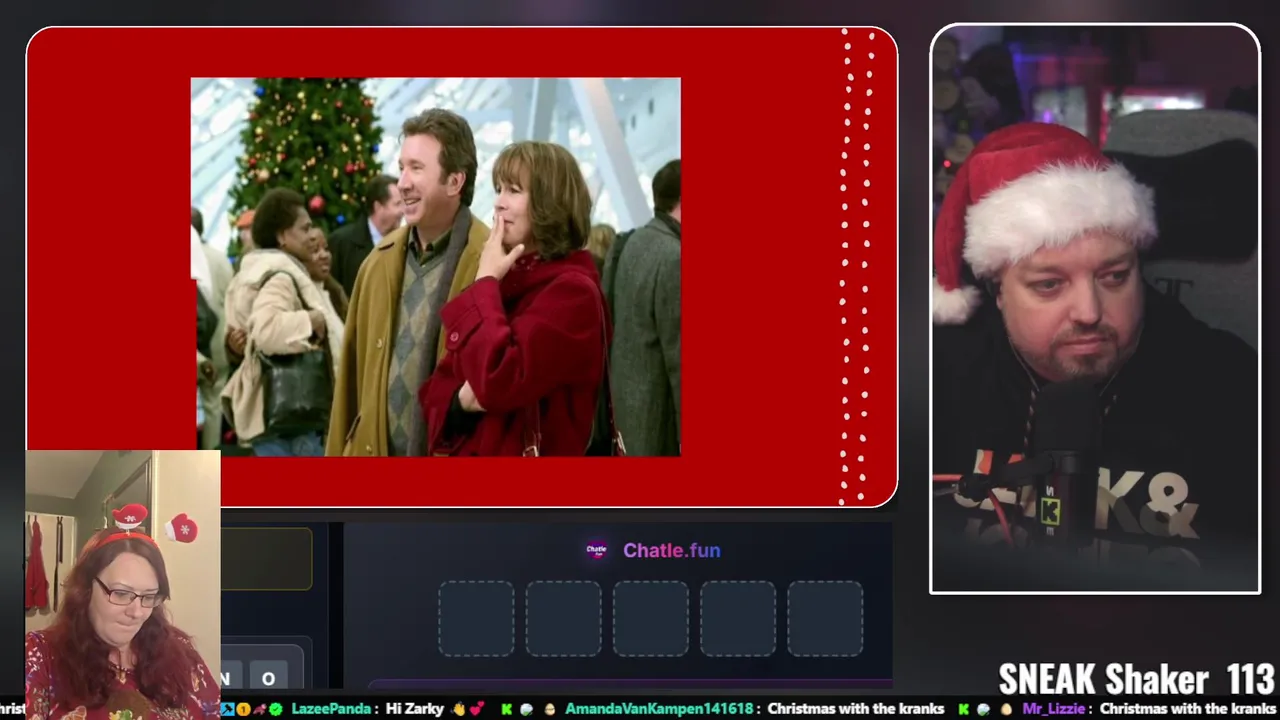Click the 'Hi Zarky' chat message
The image size is (1280, 720).
[415, 709]
